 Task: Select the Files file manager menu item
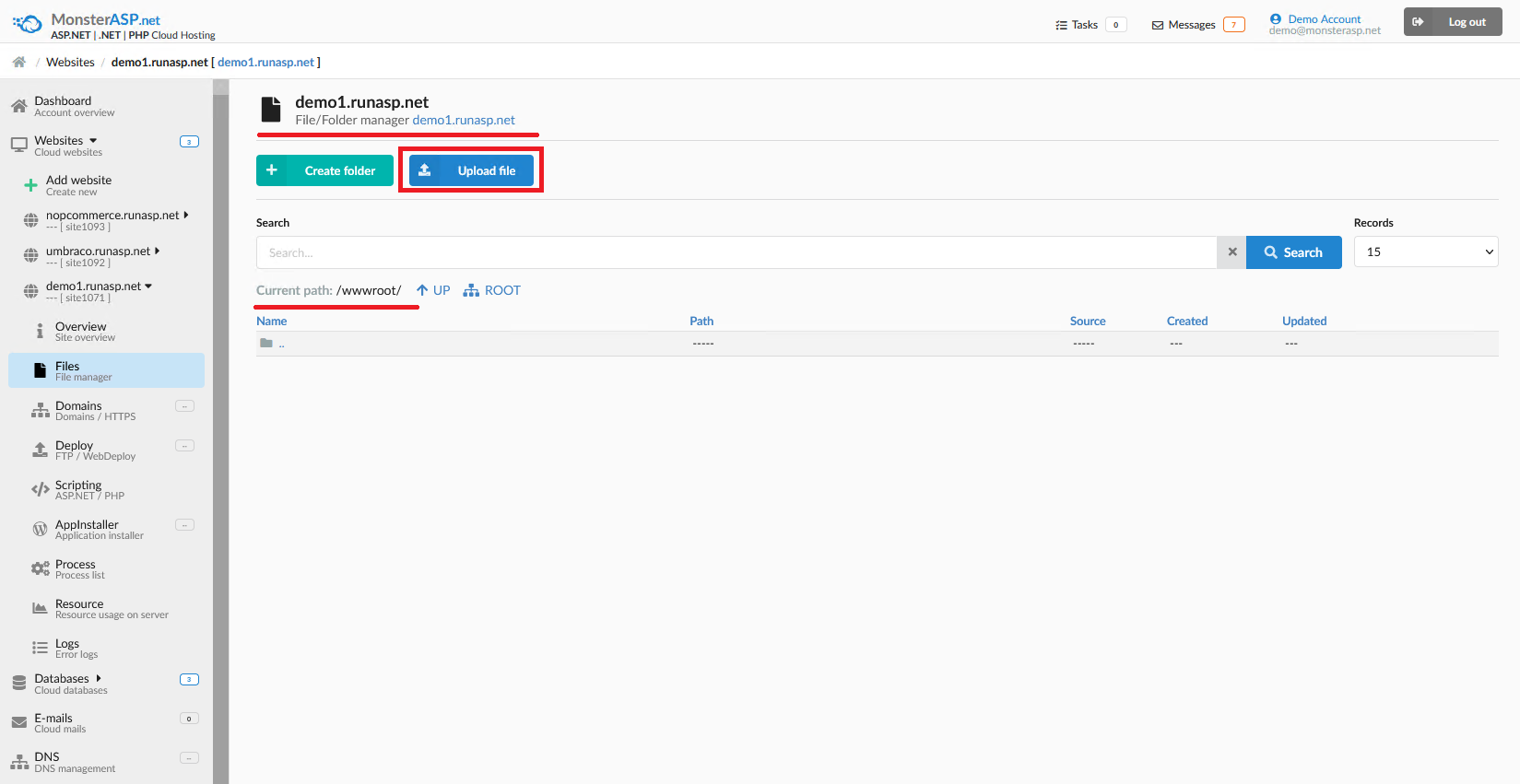coord(106,370)
